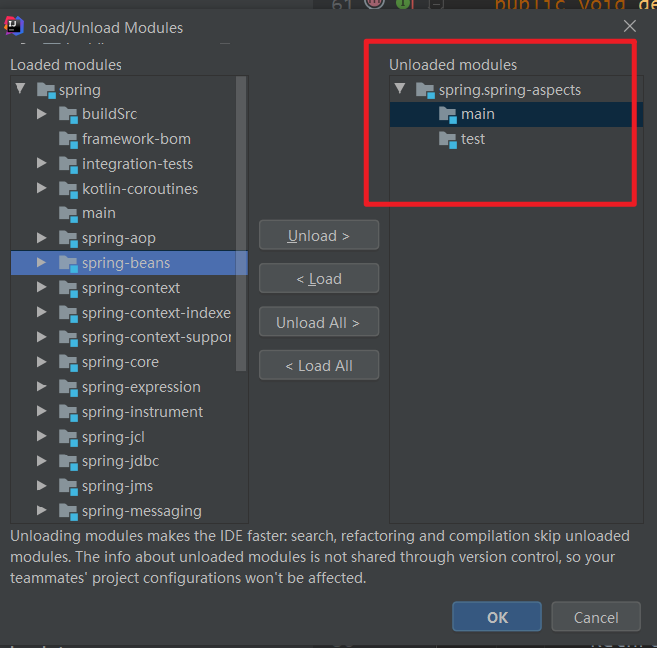Click the < Load All button
Image resolution: width=657 pixels, height=648 pixels.
pyautogui.click(x=319, y=365)
